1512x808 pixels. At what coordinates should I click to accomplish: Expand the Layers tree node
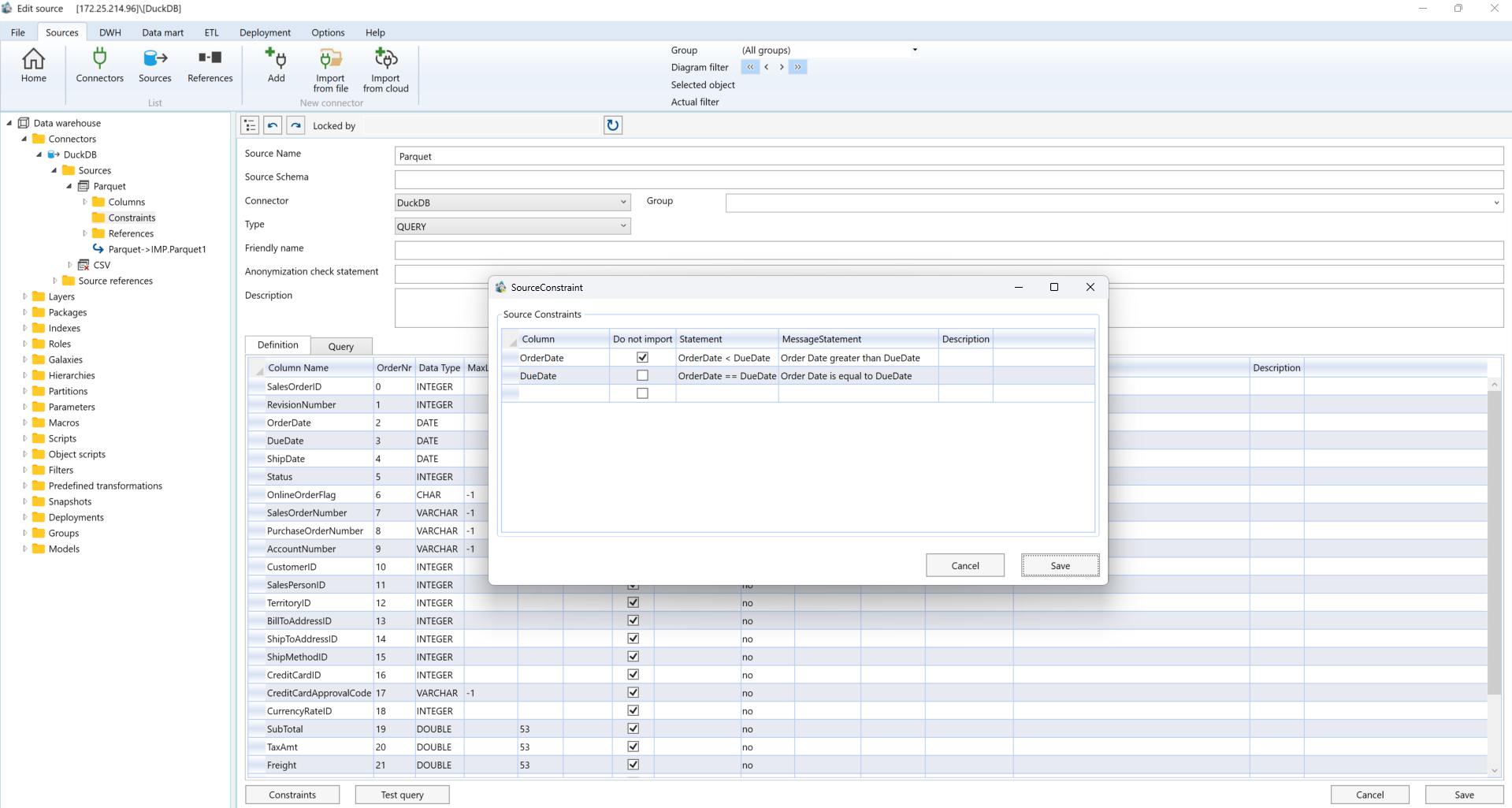coord(24,296)
